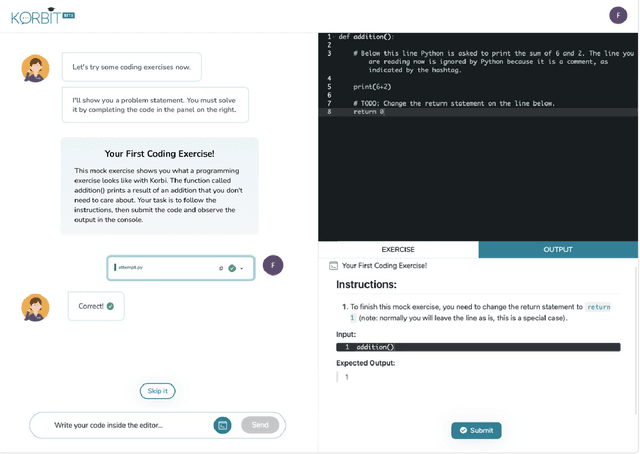Screen dimensions: 640x454
Task: Click the small refresh icon on the attempt.py card
Action: (221, 268)
